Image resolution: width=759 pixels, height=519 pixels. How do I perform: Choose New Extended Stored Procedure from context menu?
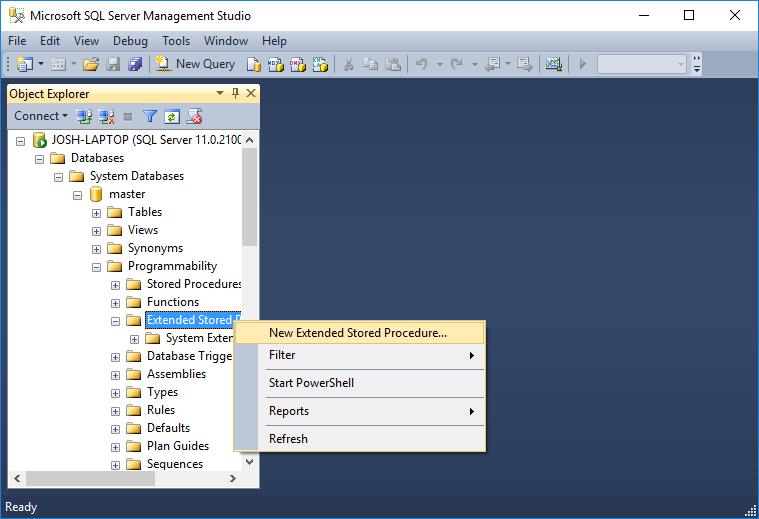[359, 333]
